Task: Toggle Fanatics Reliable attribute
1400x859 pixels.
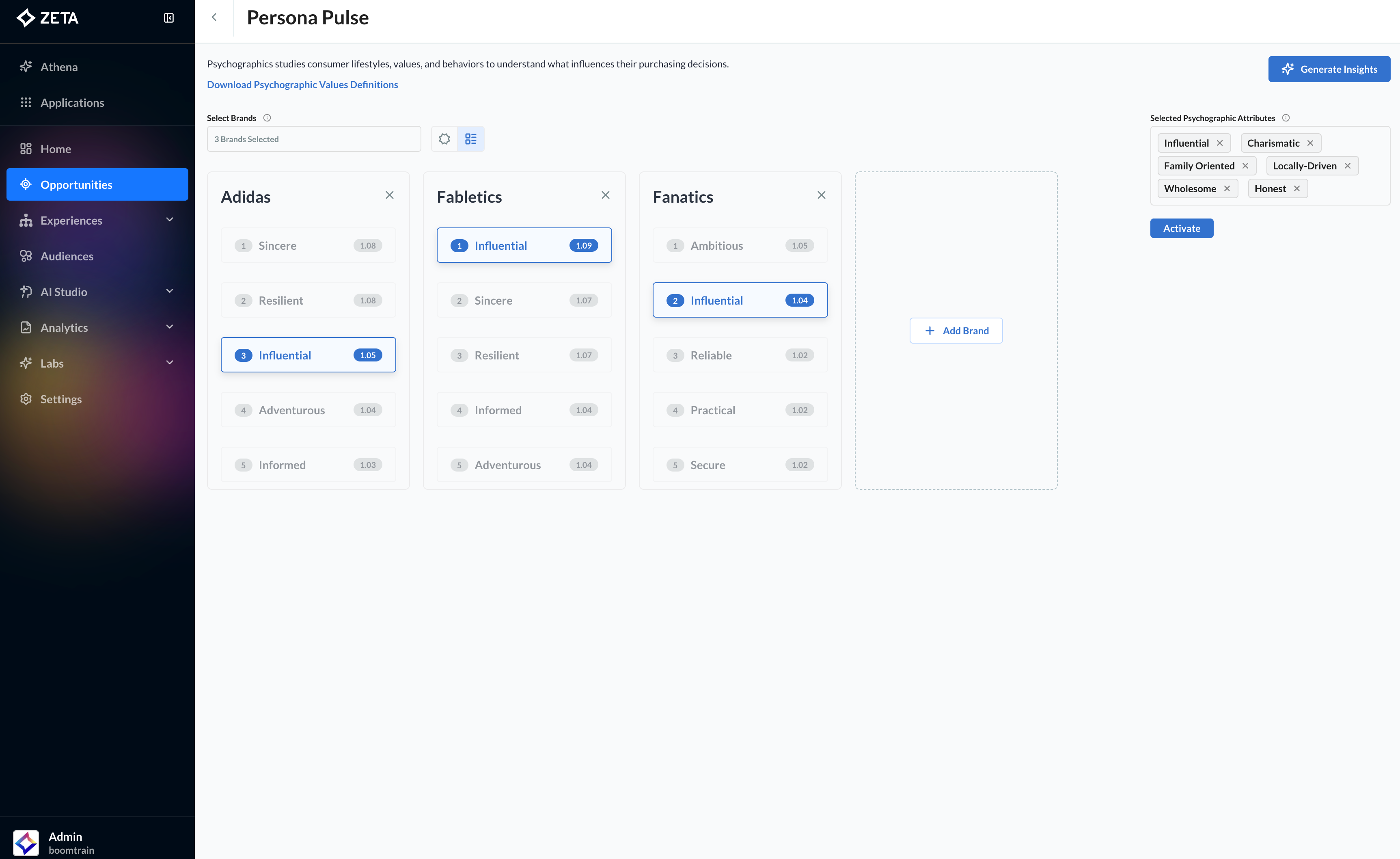Action: tap(740, 355)
